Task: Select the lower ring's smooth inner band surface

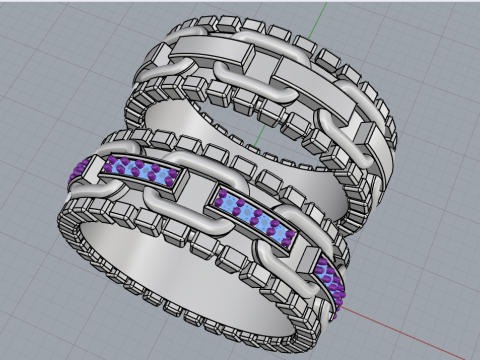Action: tap(187, 278)
